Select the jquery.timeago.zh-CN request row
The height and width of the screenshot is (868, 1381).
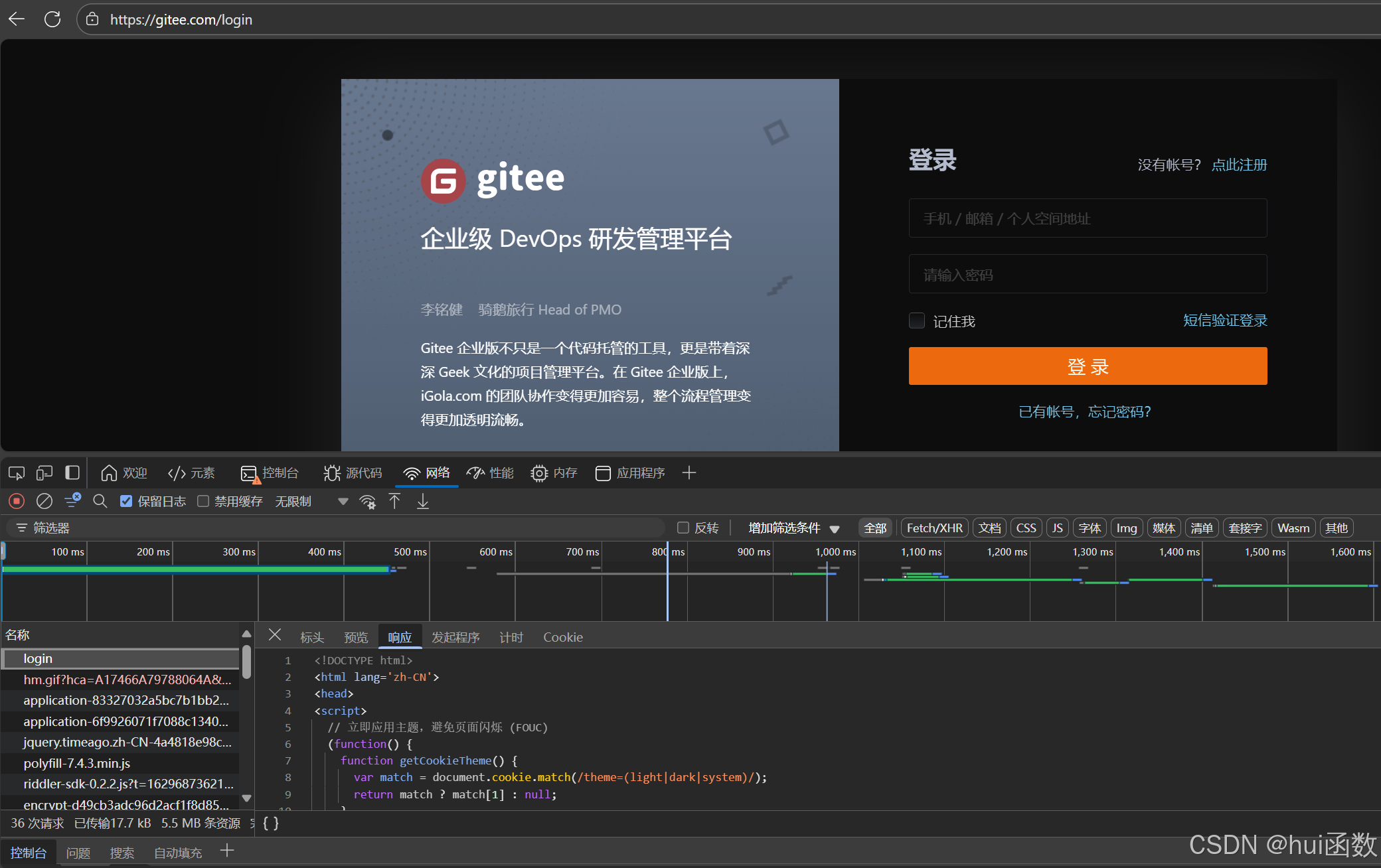(x=120, y=742)
